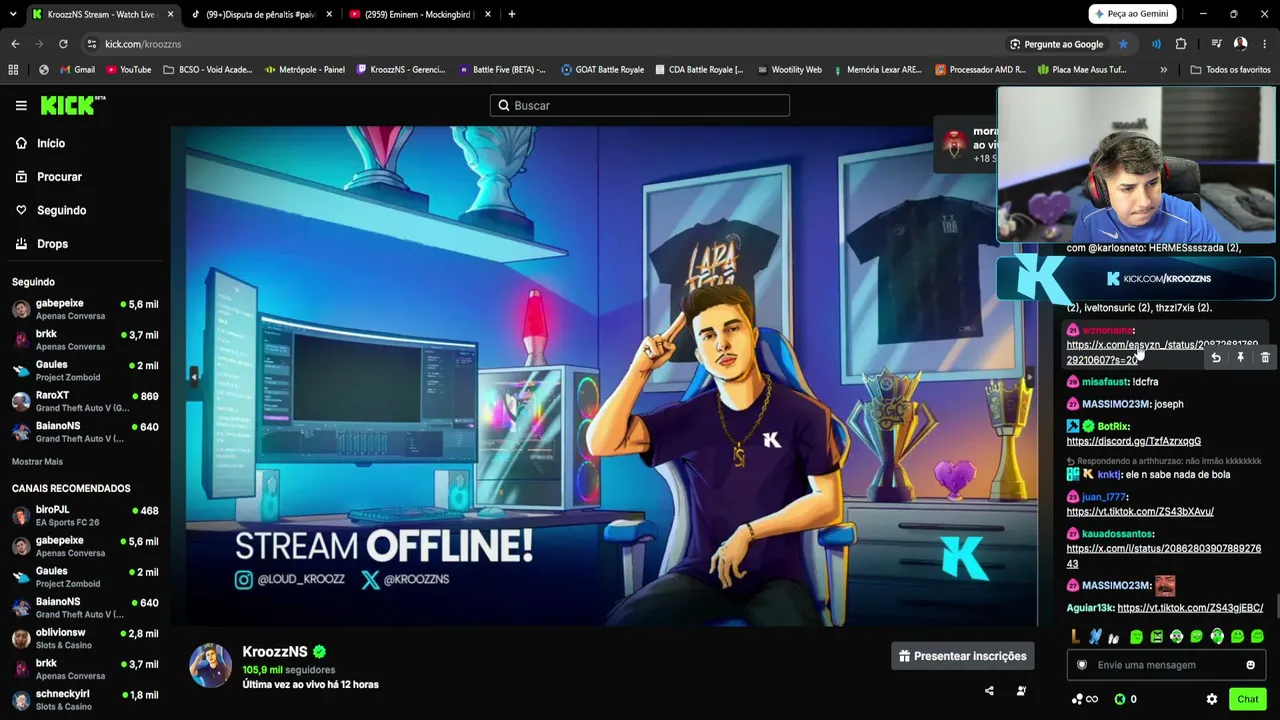Open the tab search dropdown
Viewport: 1280px width, 720px height.
pyautogui.click(x=15, y=14)
